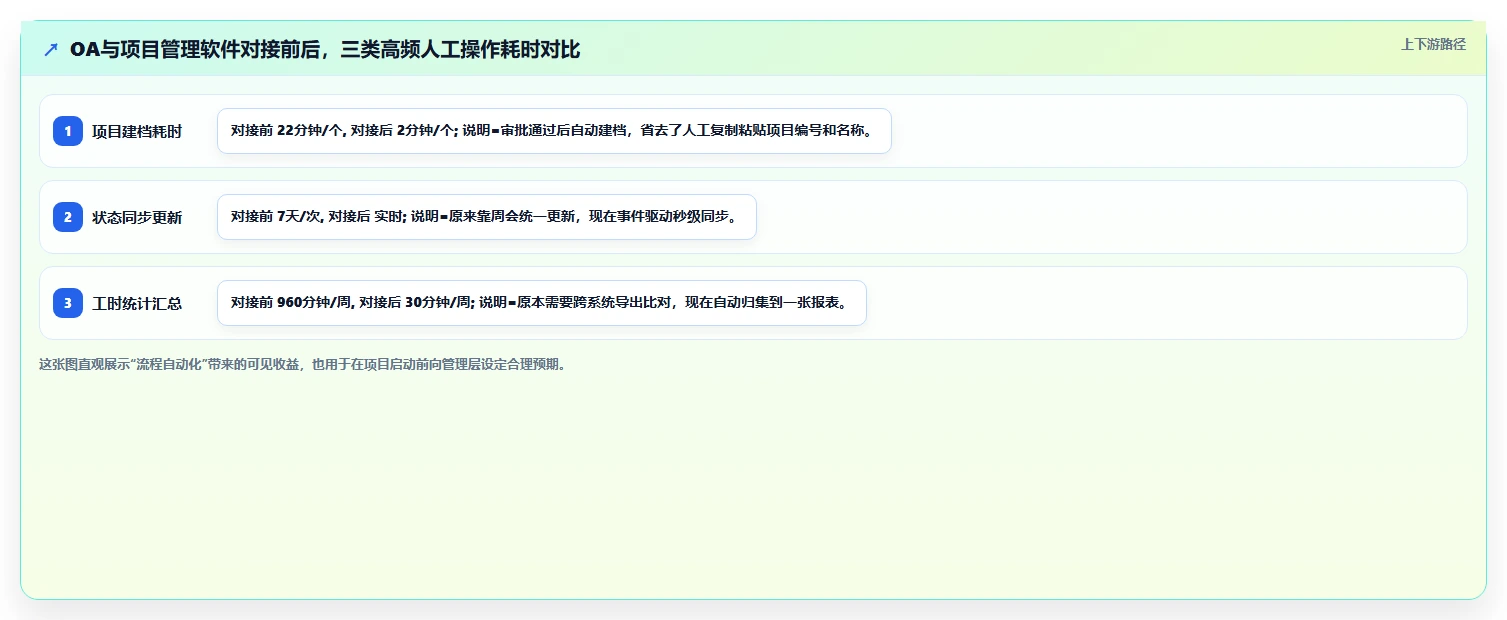The image size is (1507, 620).
Task: Click the 项目建档耗时 label
Action: [137, 131]
